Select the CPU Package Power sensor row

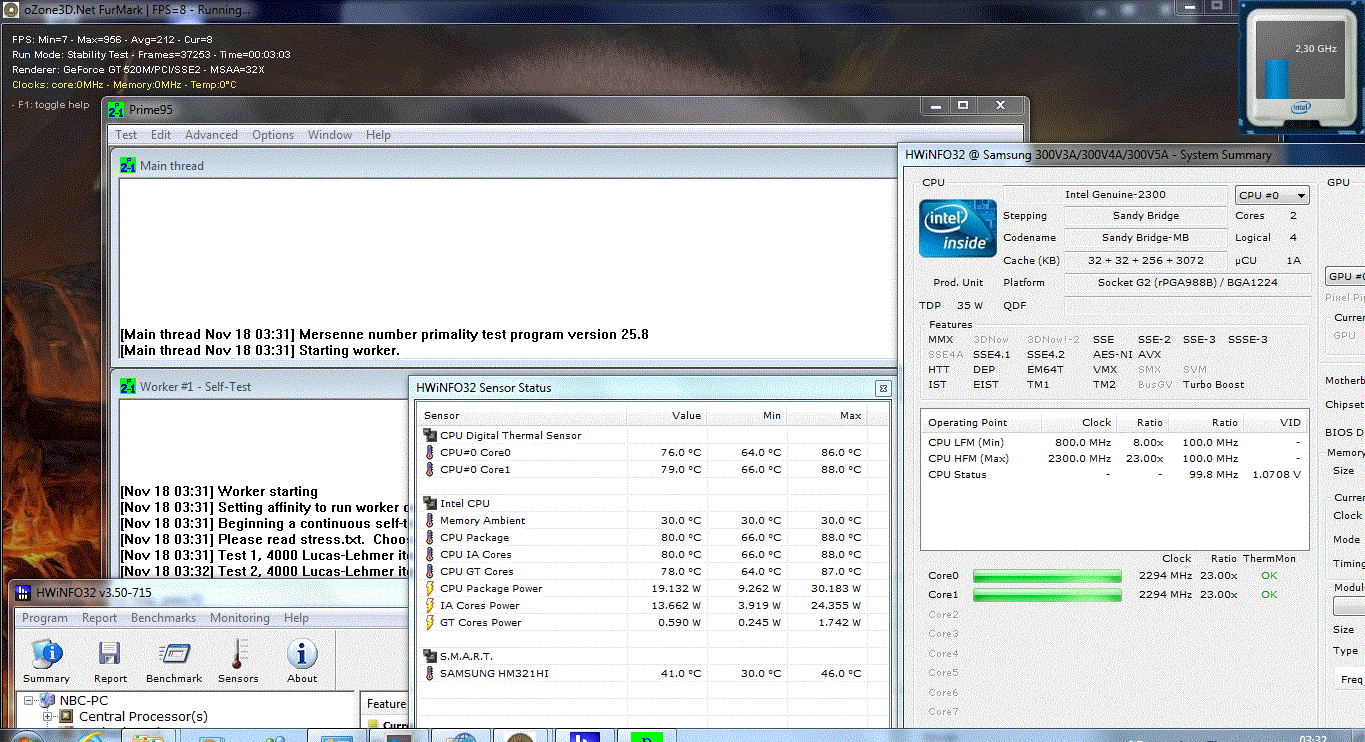pyautogui.click(x=491, y=588)
